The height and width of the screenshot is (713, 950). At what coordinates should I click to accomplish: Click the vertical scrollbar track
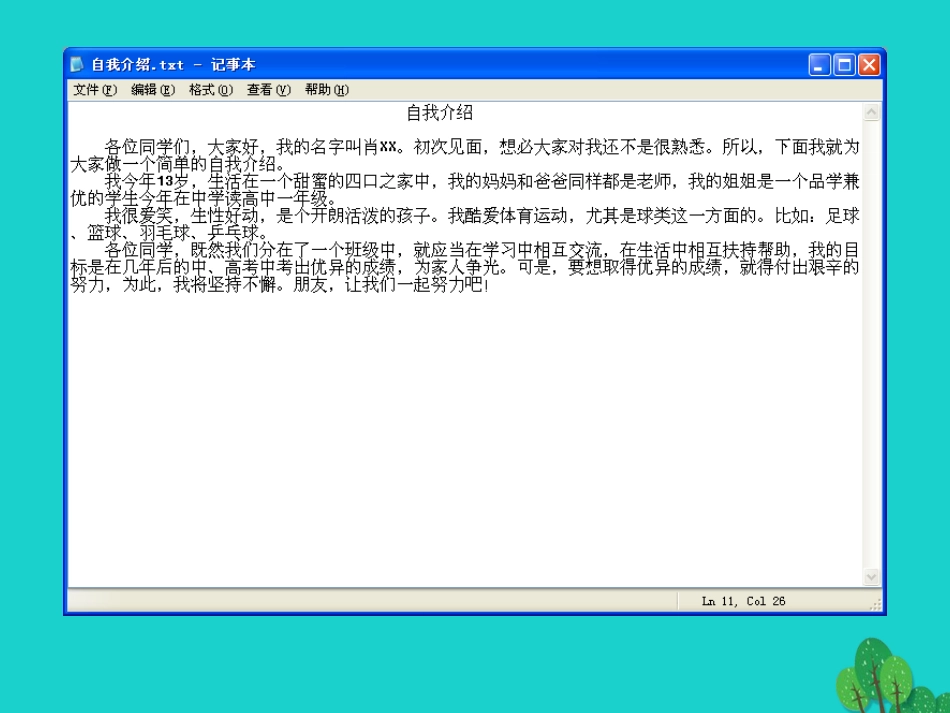(871, 344)
